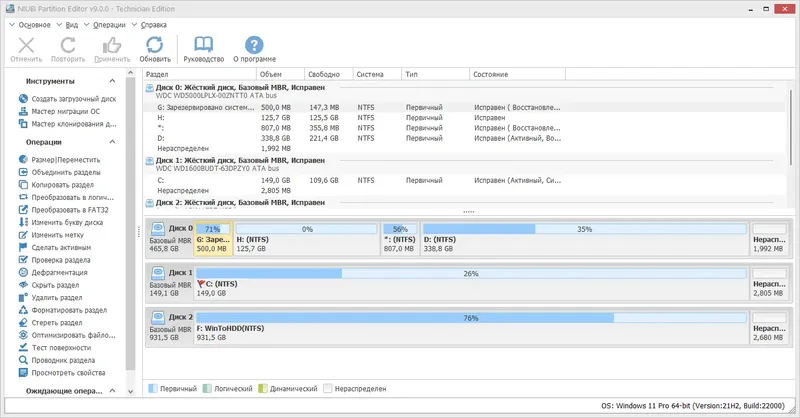The height and width of the screenshot is (418, 800).
Task: Sort by Состояние column header
Action: click(x=517, y=75)
